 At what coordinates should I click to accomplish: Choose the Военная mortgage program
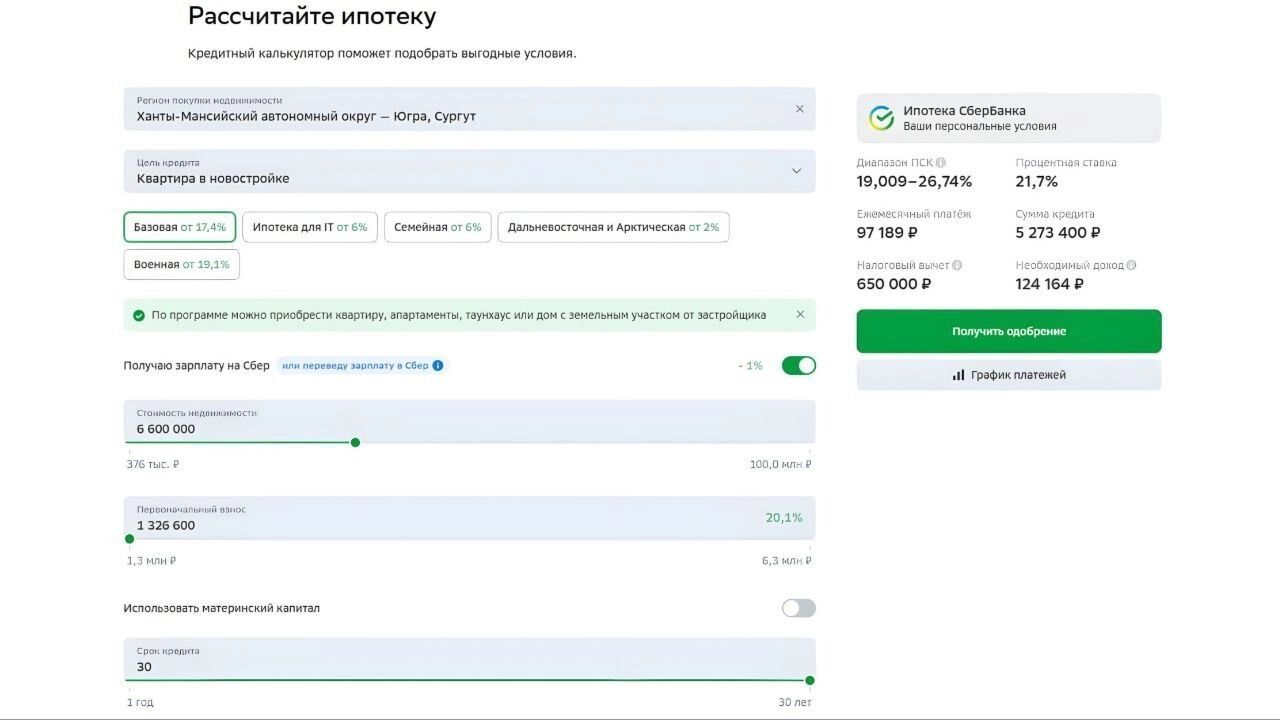tap(181, 265)
